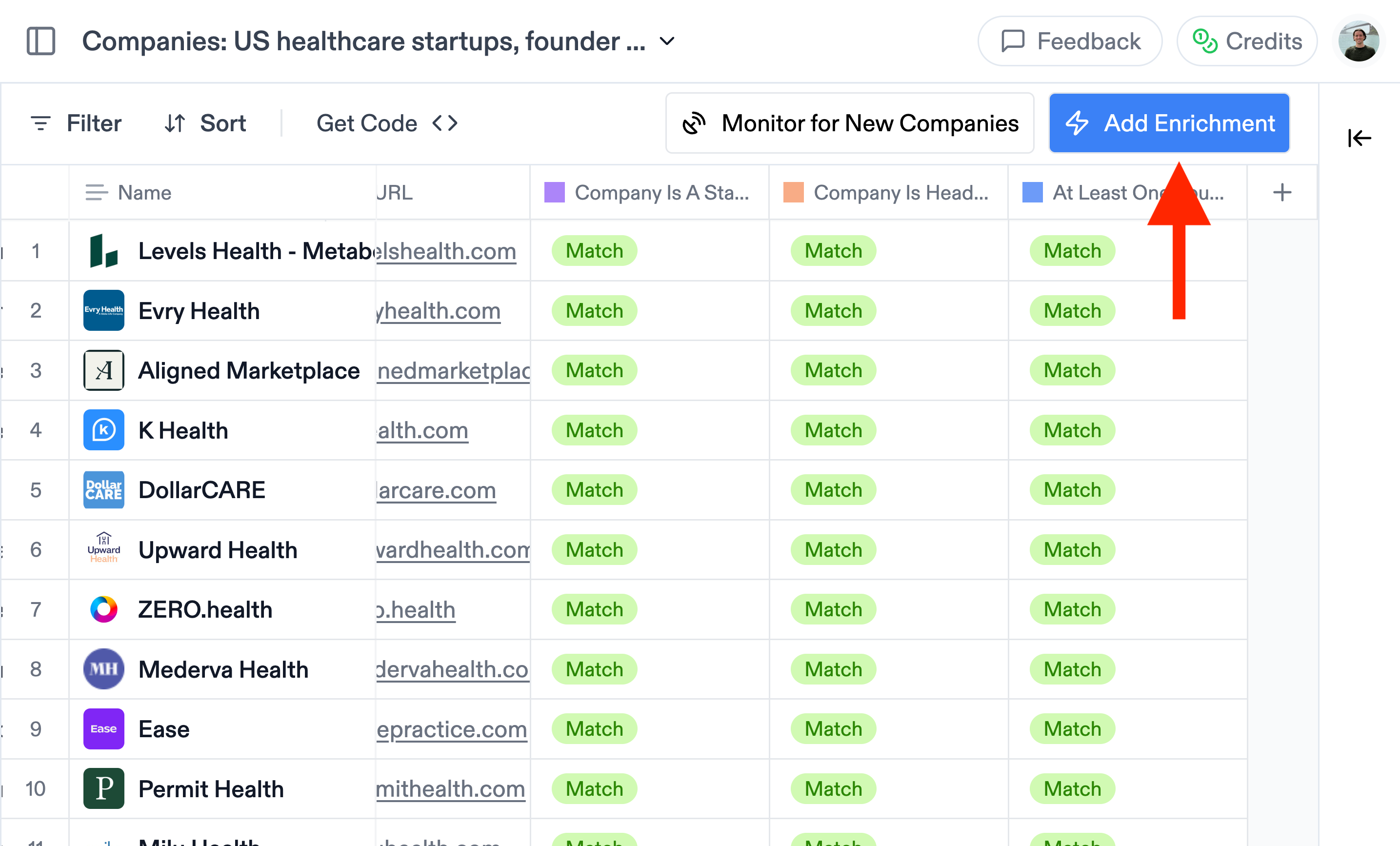
Task: Click the Permit Health logo icon
Action: pyautogui.click(x=103, y=788)
